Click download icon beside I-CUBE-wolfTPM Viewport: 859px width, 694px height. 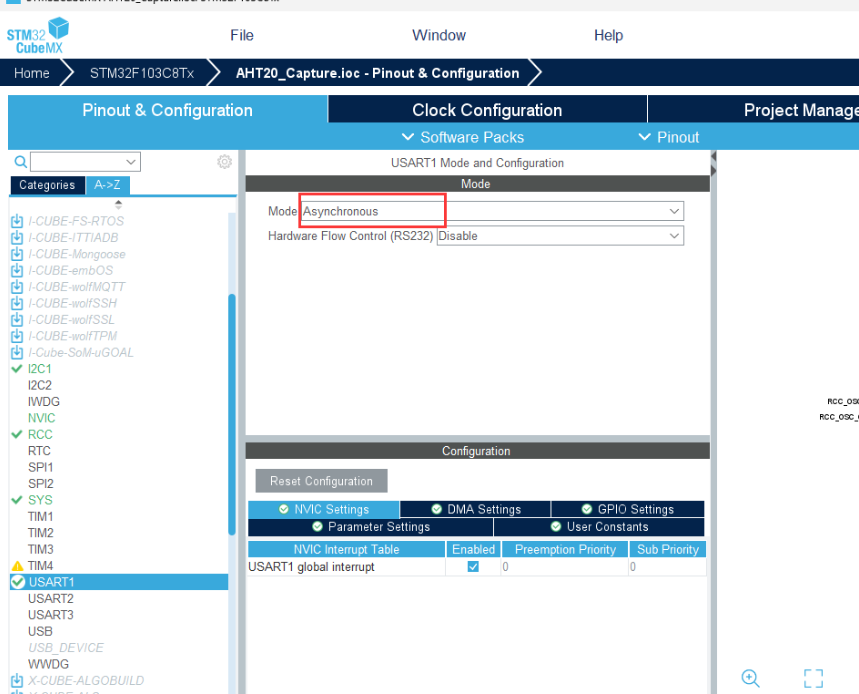(x=17, y=336)
